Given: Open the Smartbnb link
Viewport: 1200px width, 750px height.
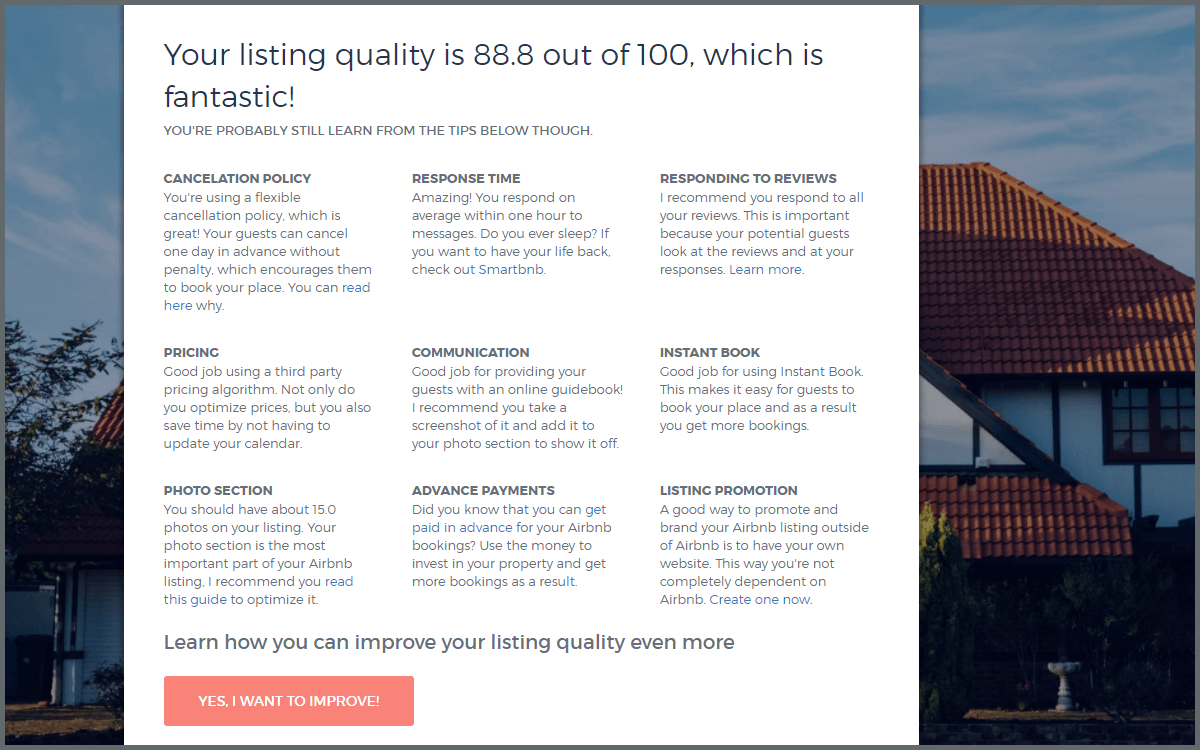Looking at the screenshot, I should 511,270.
